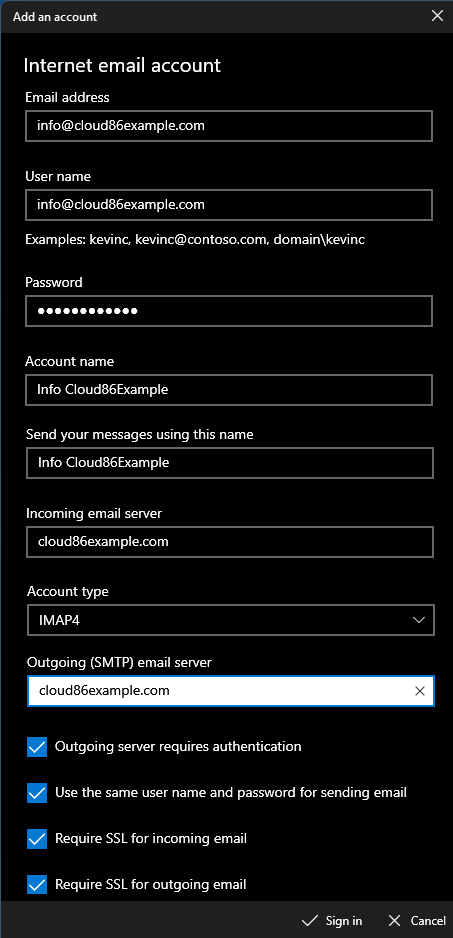Select the Email address input field

tap(229, 126)
